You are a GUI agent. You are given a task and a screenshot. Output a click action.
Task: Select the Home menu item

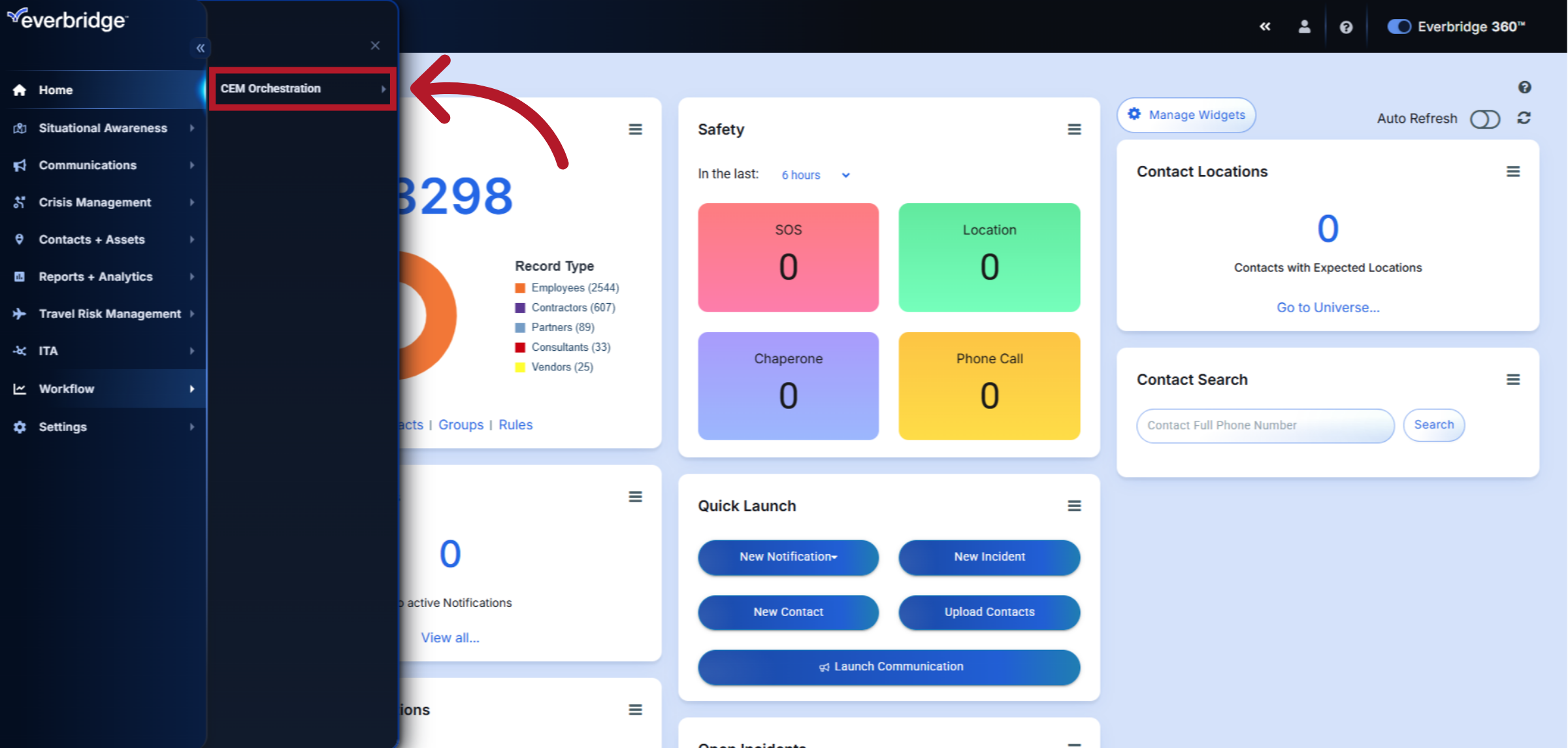pyautogui.click(x=56, y=89)
